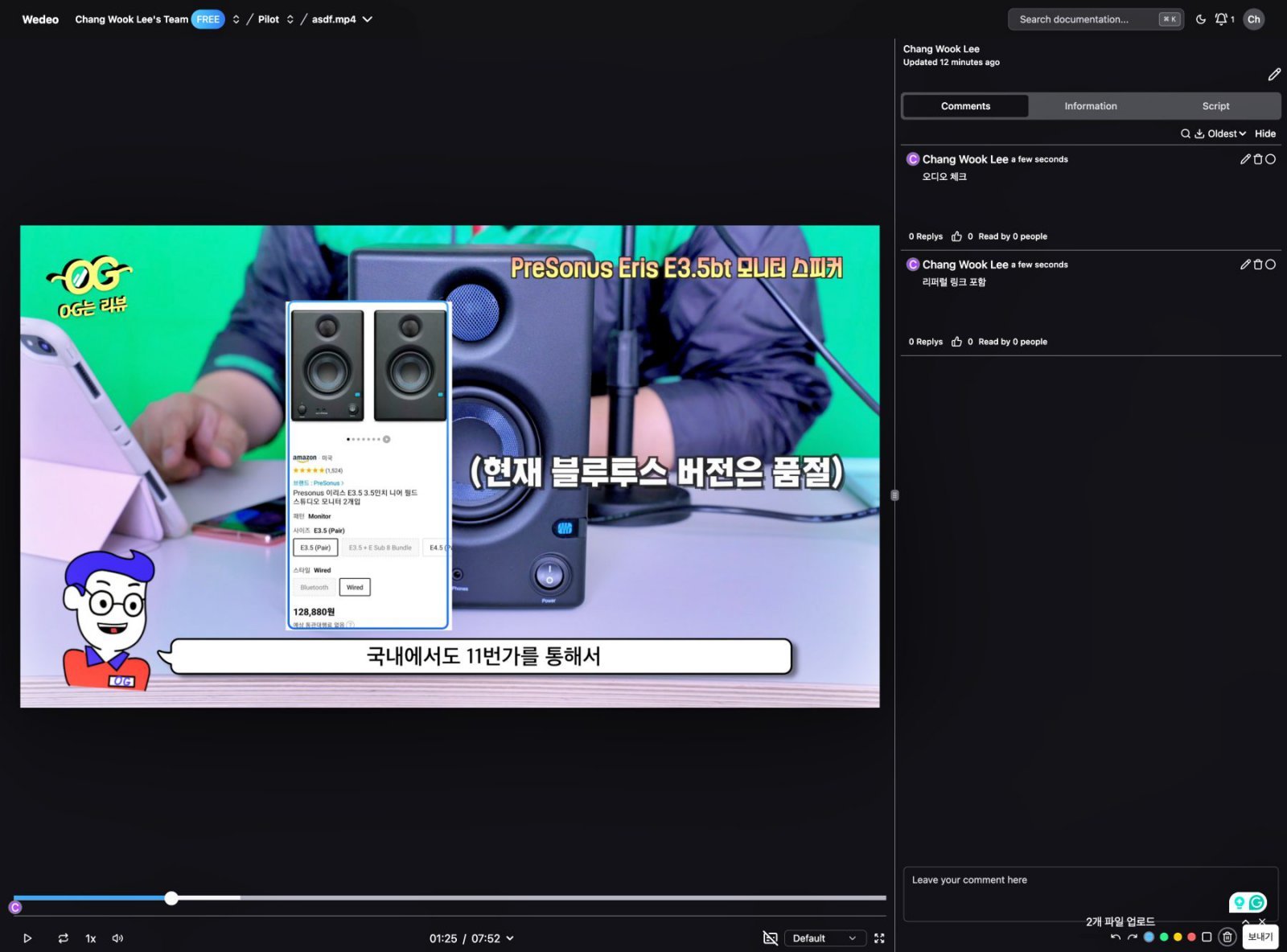Pick the green annotation color
Screen dimensions: 1287x952
tap(1164, 937)
